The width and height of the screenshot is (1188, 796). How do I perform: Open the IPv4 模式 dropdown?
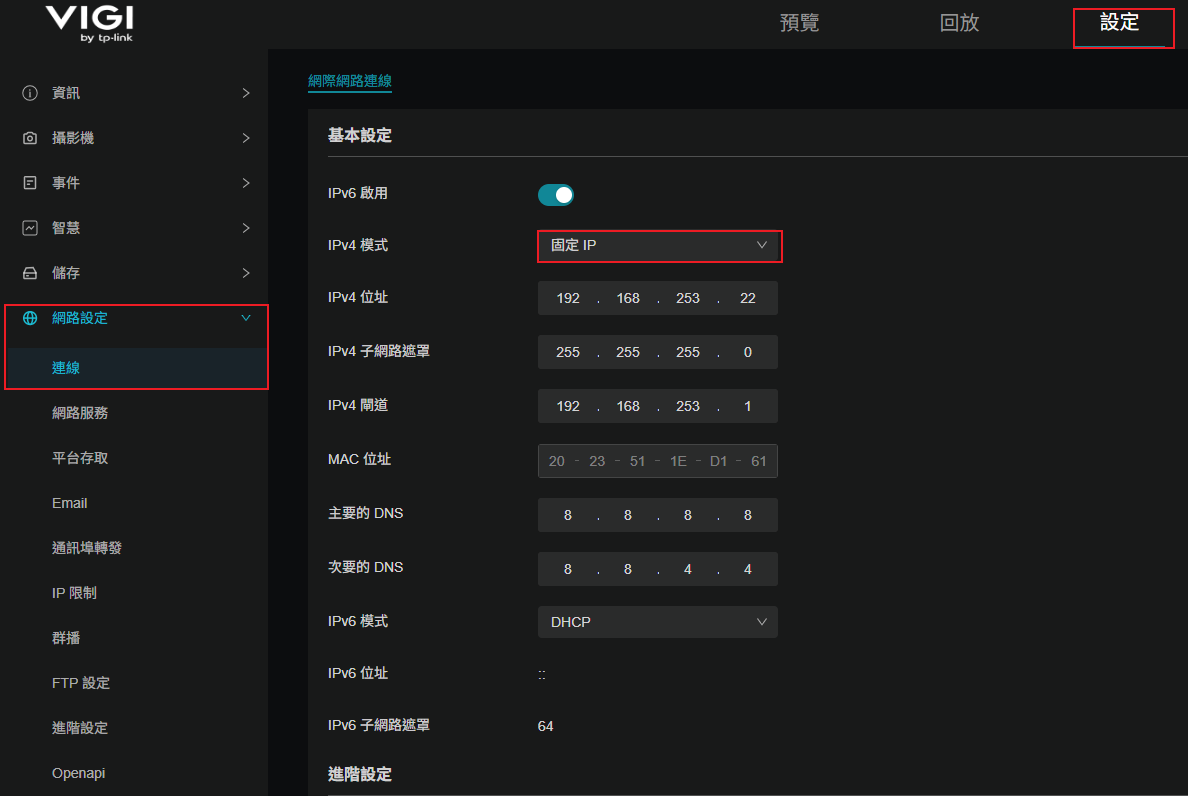click(x=659, y=245)
